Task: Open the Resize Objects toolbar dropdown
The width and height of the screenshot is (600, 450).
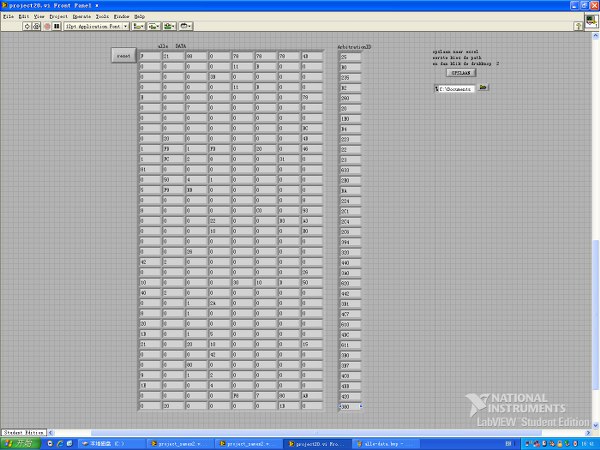Action: pos(170,26)
